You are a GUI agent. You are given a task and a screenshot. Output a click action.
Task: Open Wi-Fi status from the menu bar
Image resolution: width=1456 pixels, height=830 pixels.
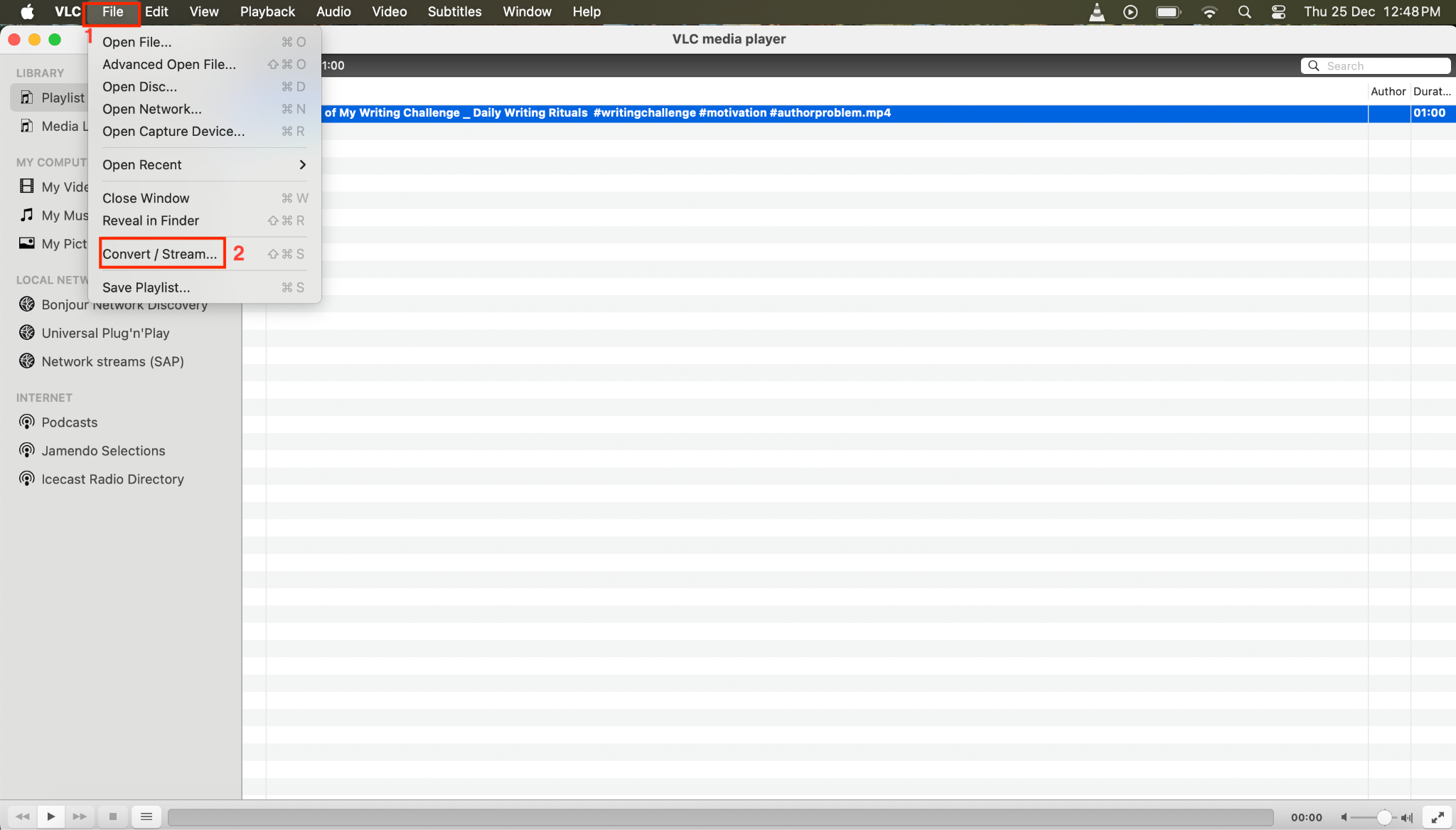(1209, 11)
